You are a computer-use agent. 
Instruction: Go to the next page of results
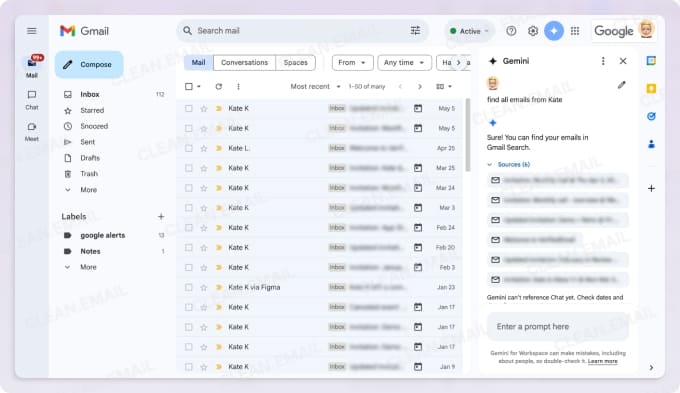point(419,86)
